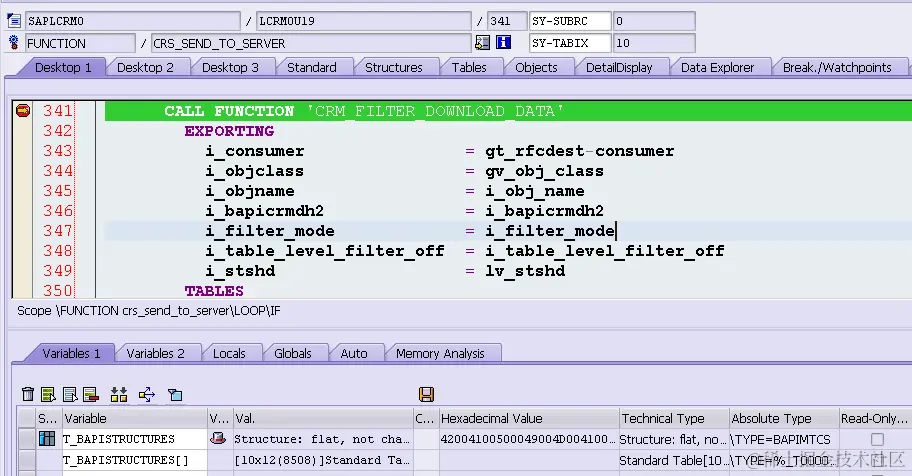Click the table symbol icon of T_BAPISTRUCTURES row

tap(47, 439)
